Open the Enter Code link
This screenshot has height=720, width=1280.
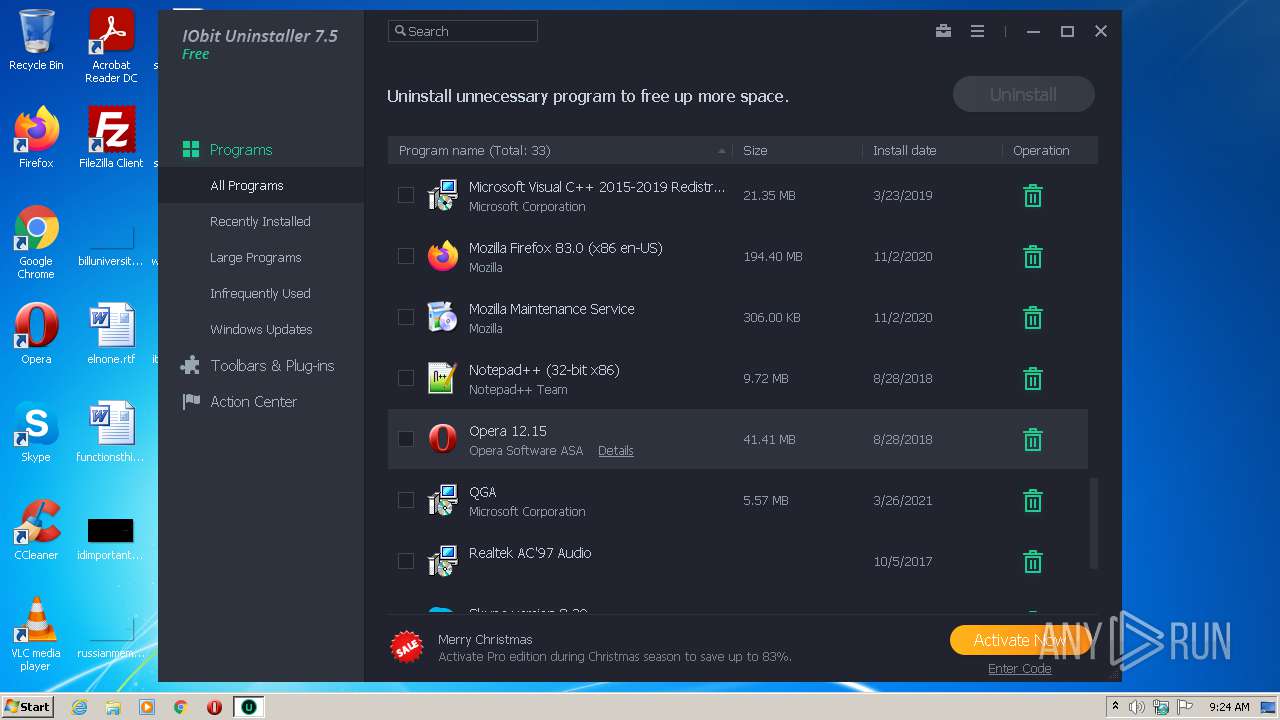point(1019,669)
